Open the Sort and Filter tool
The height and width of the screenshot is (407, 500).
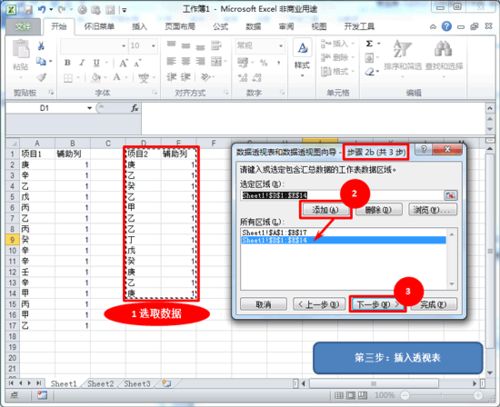click(x=402, y=54)
